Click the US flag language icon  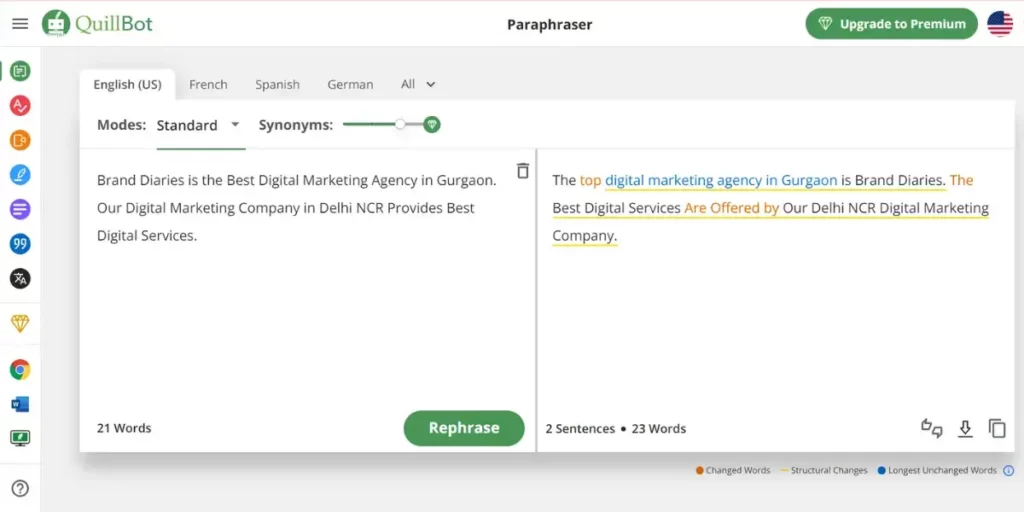click(1000, 24)
